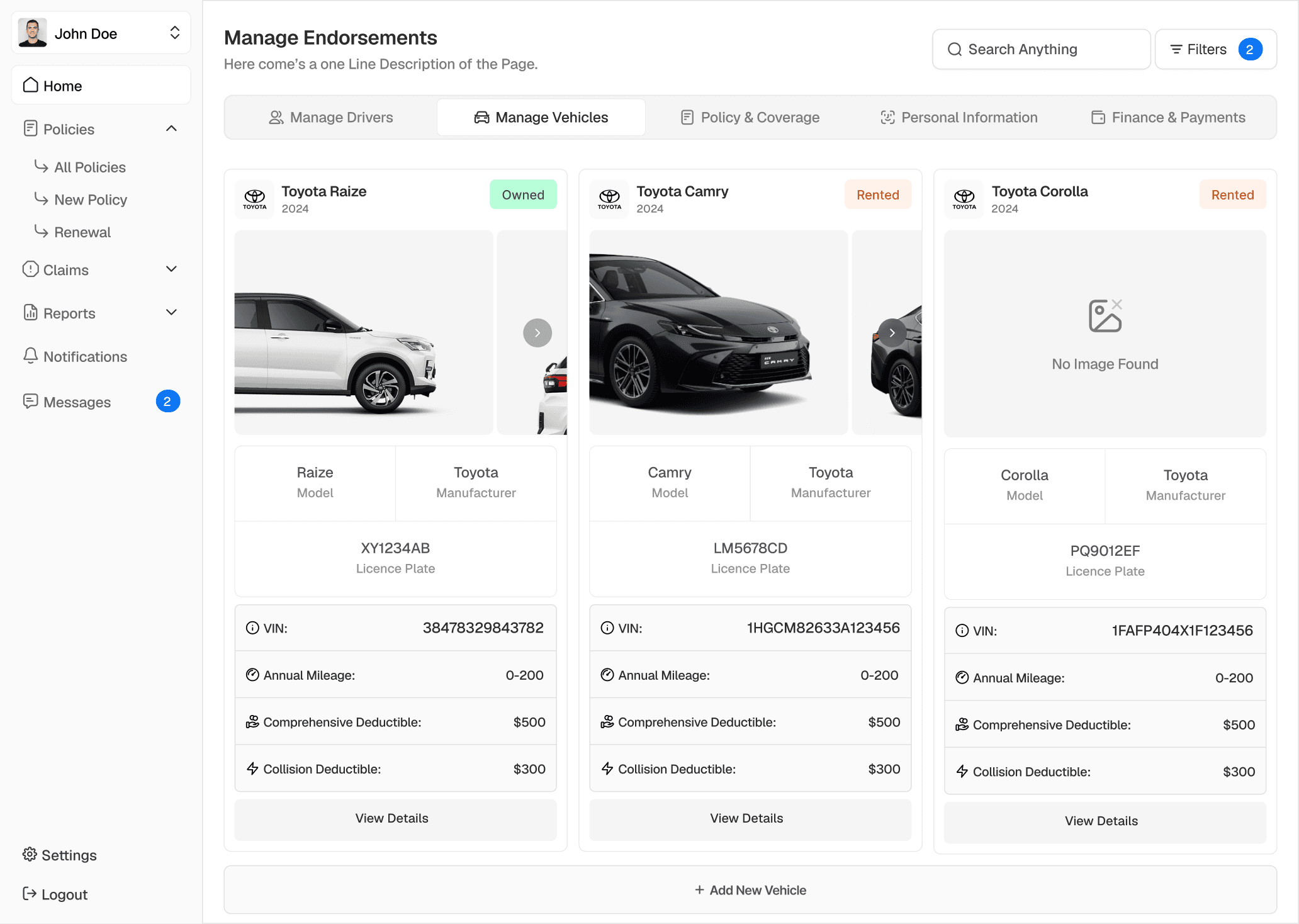Click the VIN info icon on Toyota Raize card
Image resolution: width=1299 pixels, height=924 pixels.
tap(252, 628)
